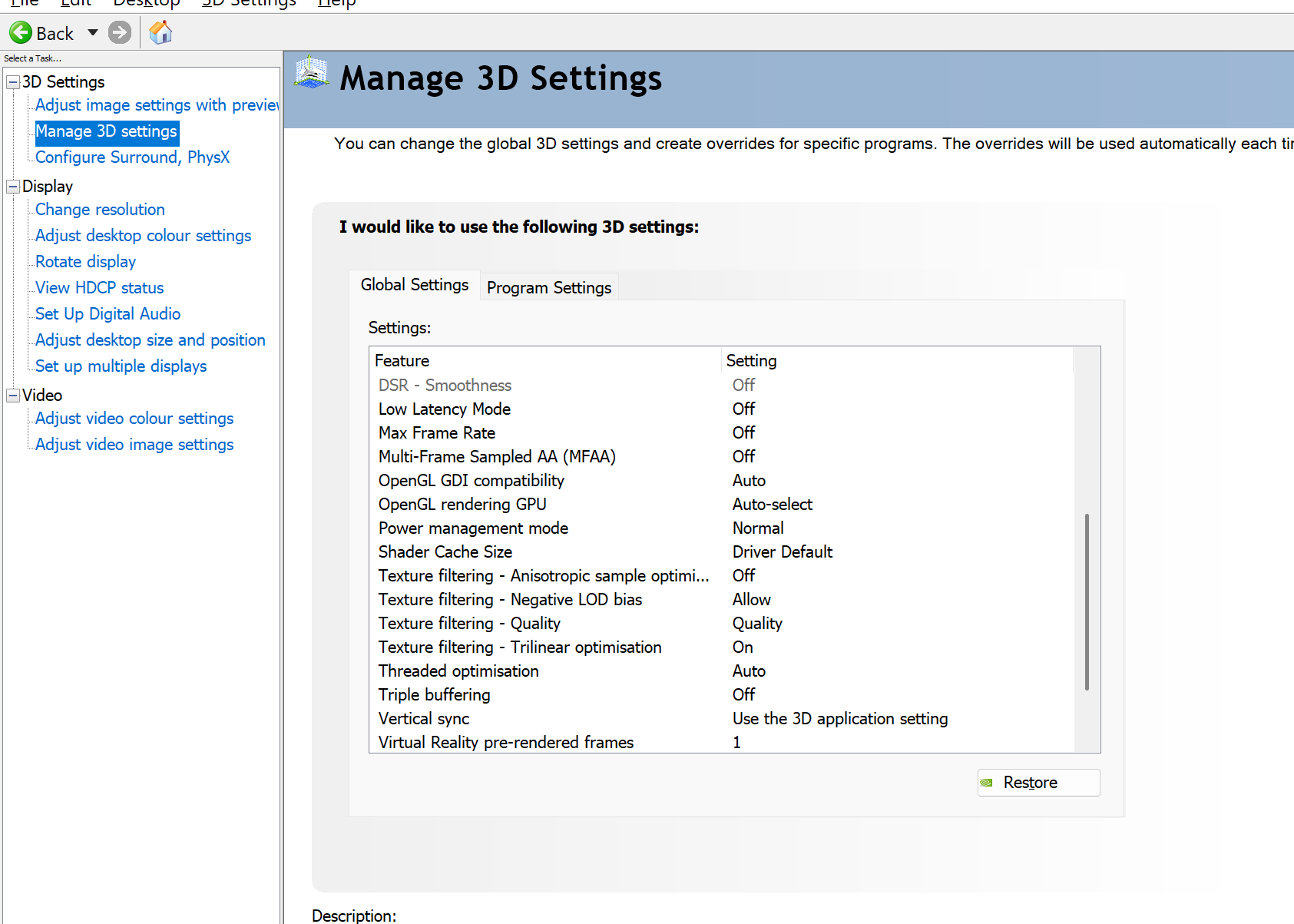Select the Global Settings tab
This screenshot has height=924, width=1294.
coord(414,285)
